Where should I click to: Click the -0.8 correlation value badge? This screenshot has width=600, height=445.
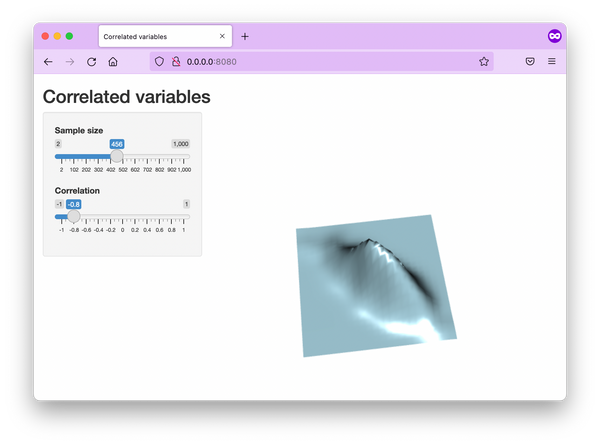click(x=73, y=204)
